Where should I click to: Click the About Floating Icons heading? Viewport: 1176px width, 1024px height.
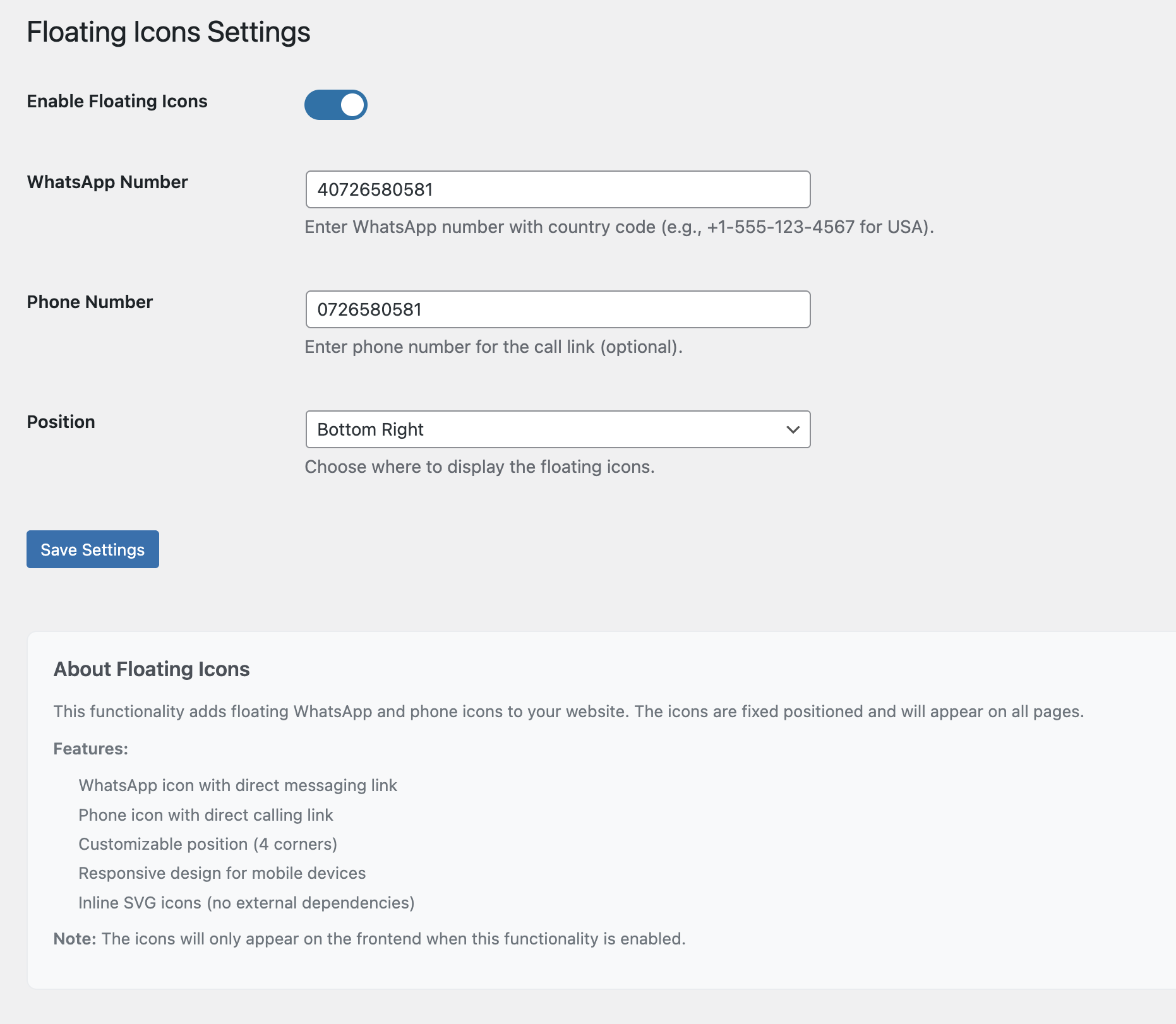click(x=152, y=669)
